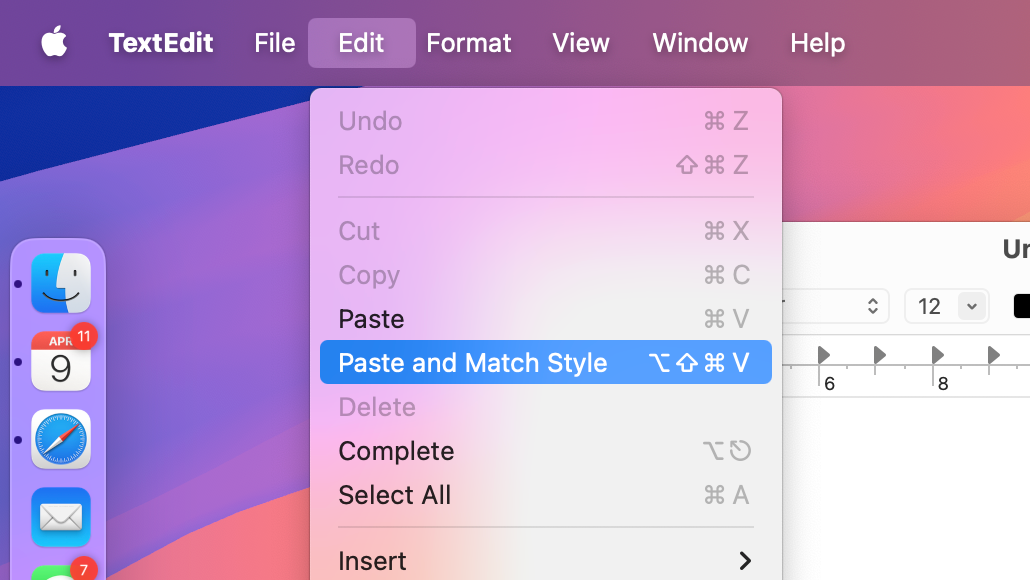1030x580 pixels.
Task: Launch Safari from the Dock
Action: pos(61,439)
